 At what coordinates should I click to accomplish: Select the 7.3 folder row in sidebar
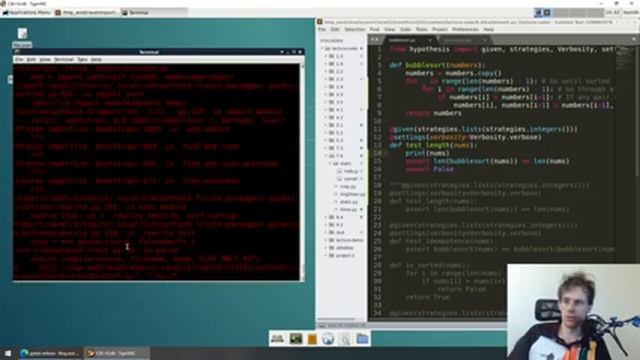[342, 148]
